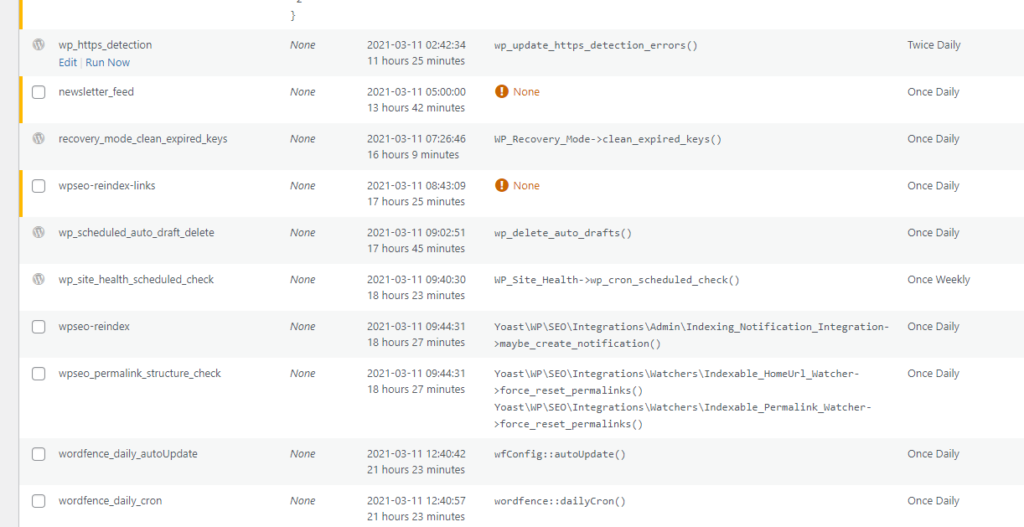This screenshot has width=1024, height=527.
Task: Click WordPress icon beside wp_scheduled_auto_draft_delete
Action: [x=39, y=232]
